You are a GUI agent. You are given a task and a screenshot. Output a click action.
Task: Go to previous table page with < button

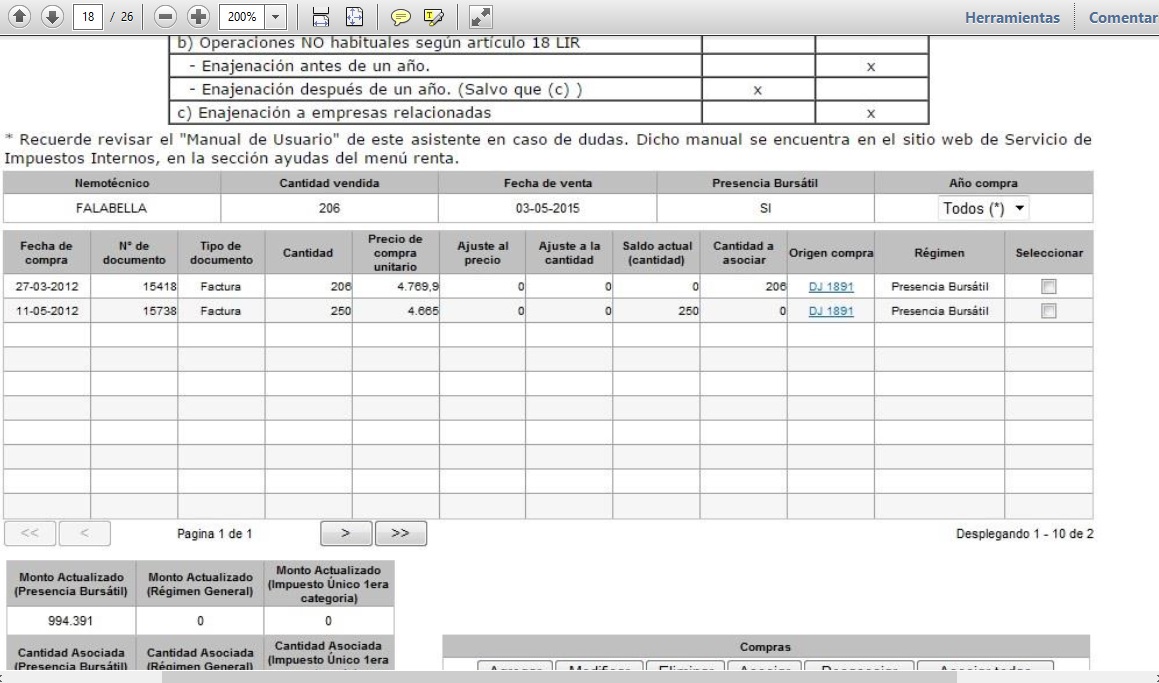point(84,533)
